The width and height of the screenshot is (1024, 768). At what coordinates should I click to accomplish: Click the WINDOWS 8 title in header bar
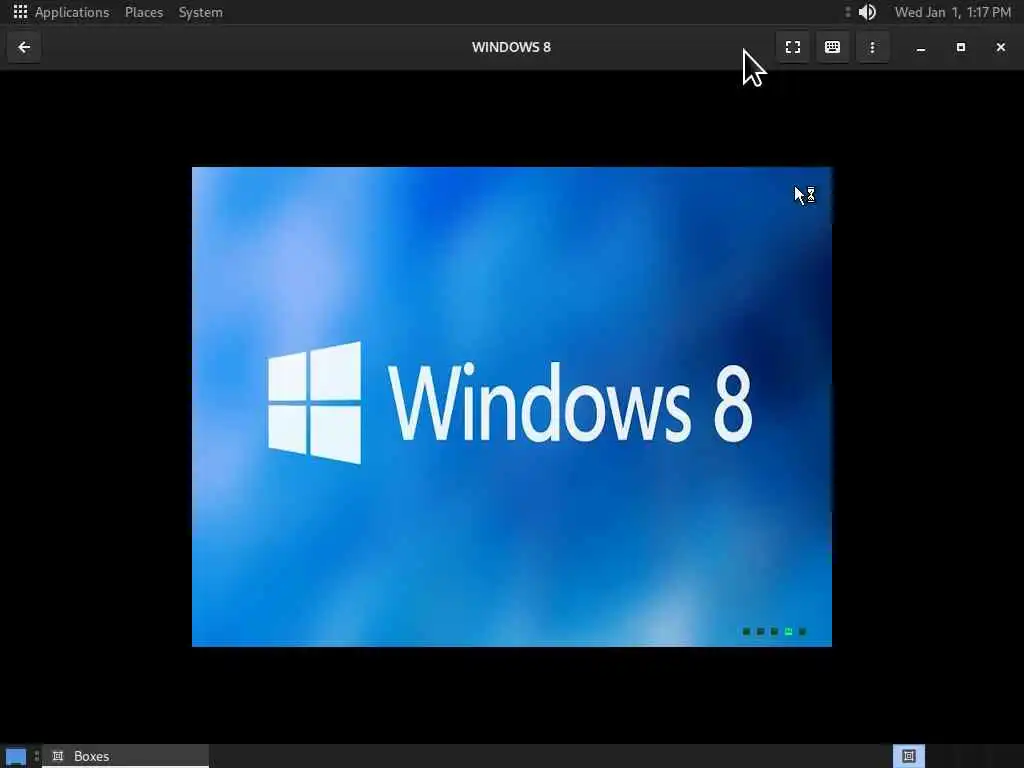(x=511, y=47)
